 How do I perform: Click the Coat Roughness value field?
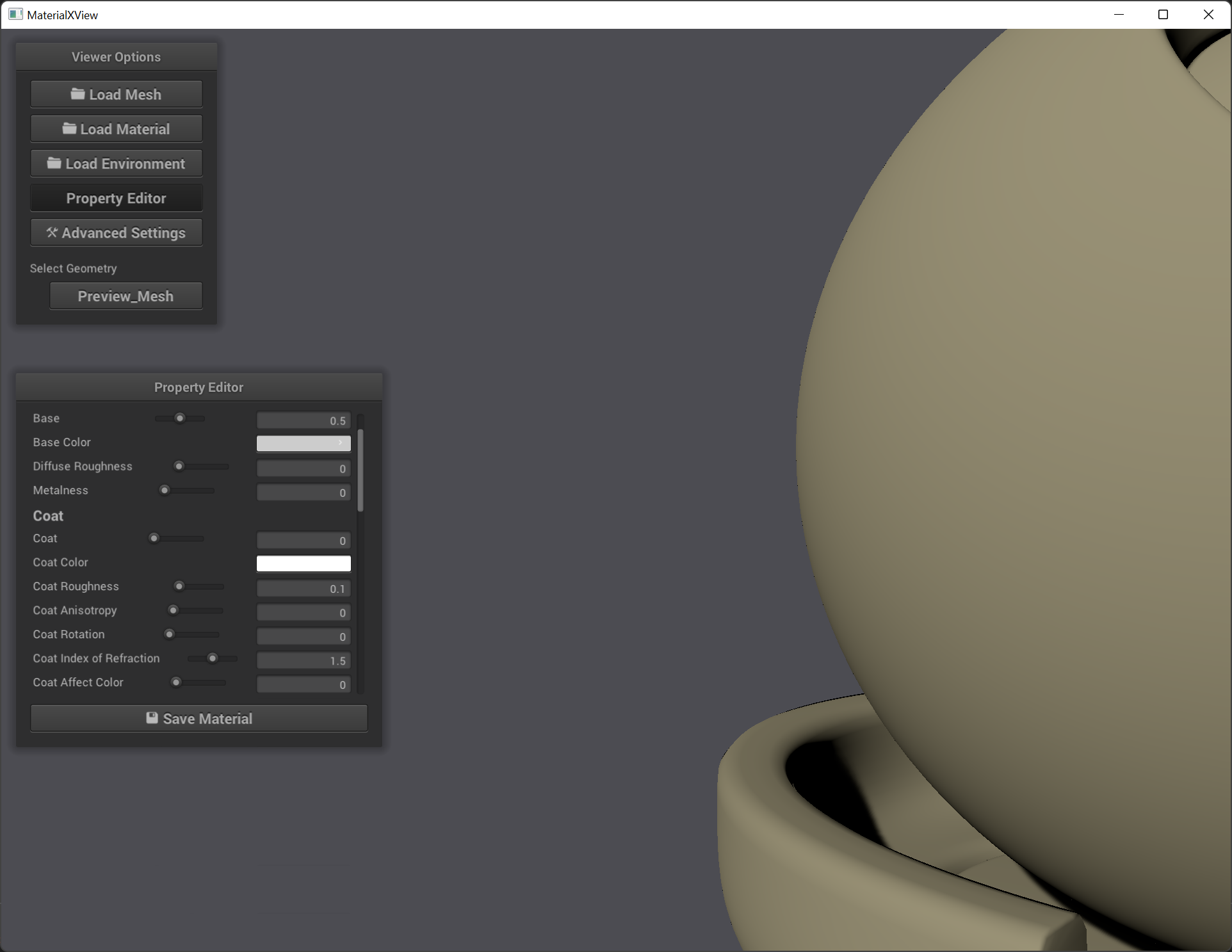304,588
